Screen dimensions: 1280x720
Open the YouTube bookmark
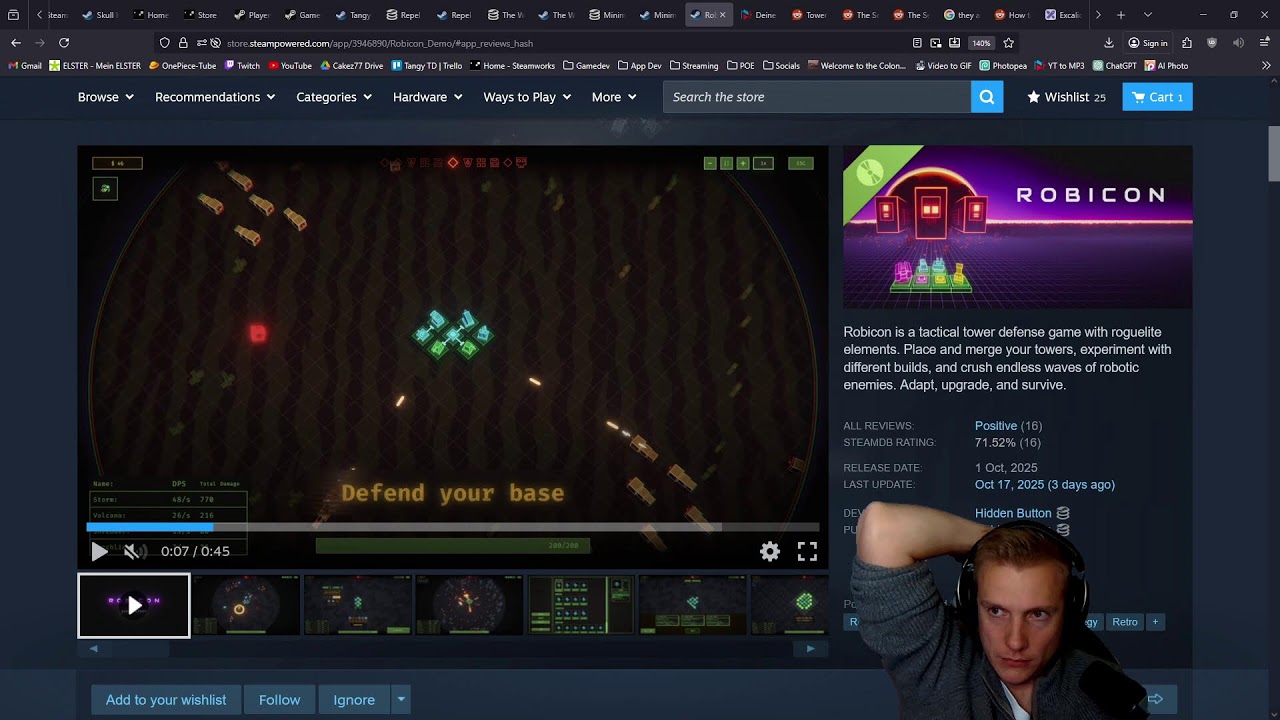pyautogui.click(x=290, y=66)
